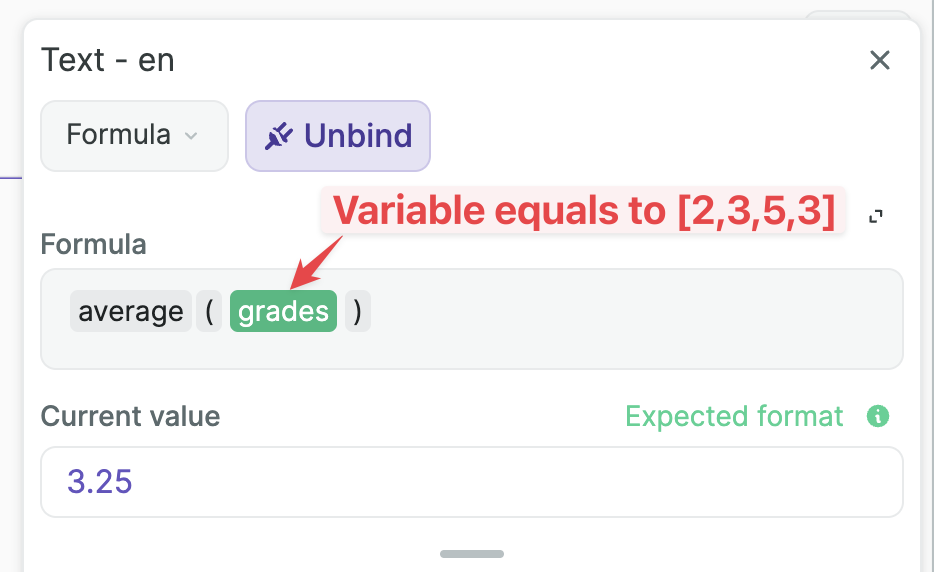Screen dimensions: 934x572
Task: Click the Current value label
Action: coord(130,416)
